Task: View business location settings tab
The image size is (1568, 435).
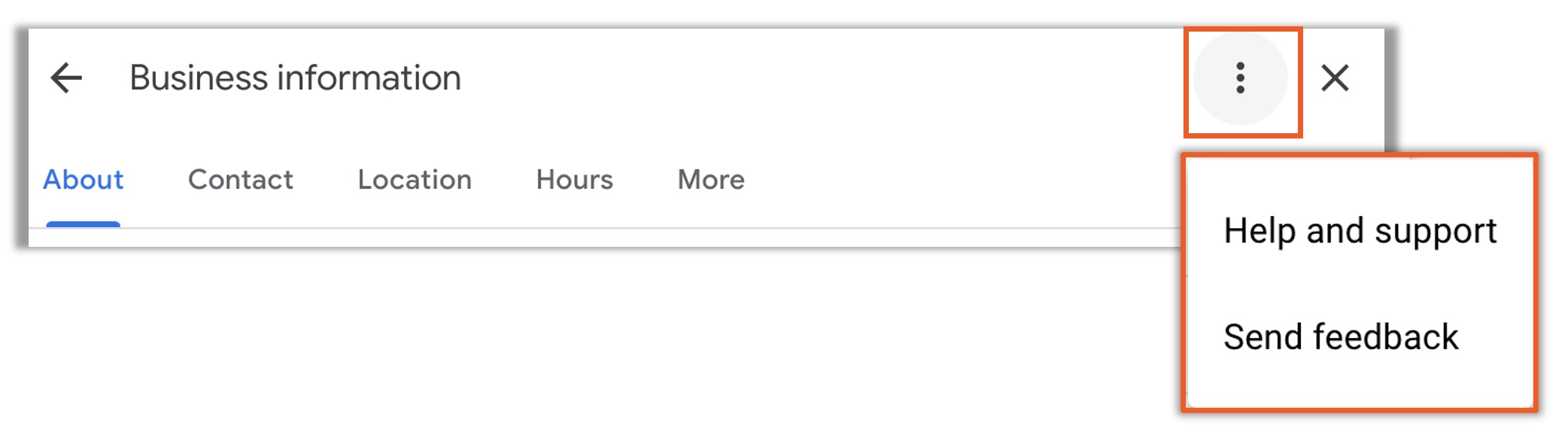Action: (x=415, y=180)
